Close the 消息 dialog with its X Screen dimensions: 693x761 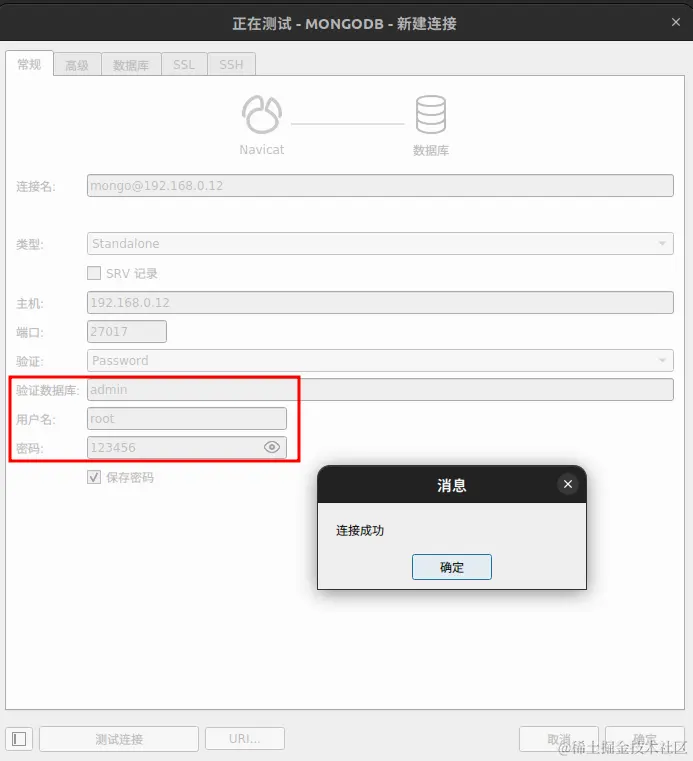coord(568,484)
